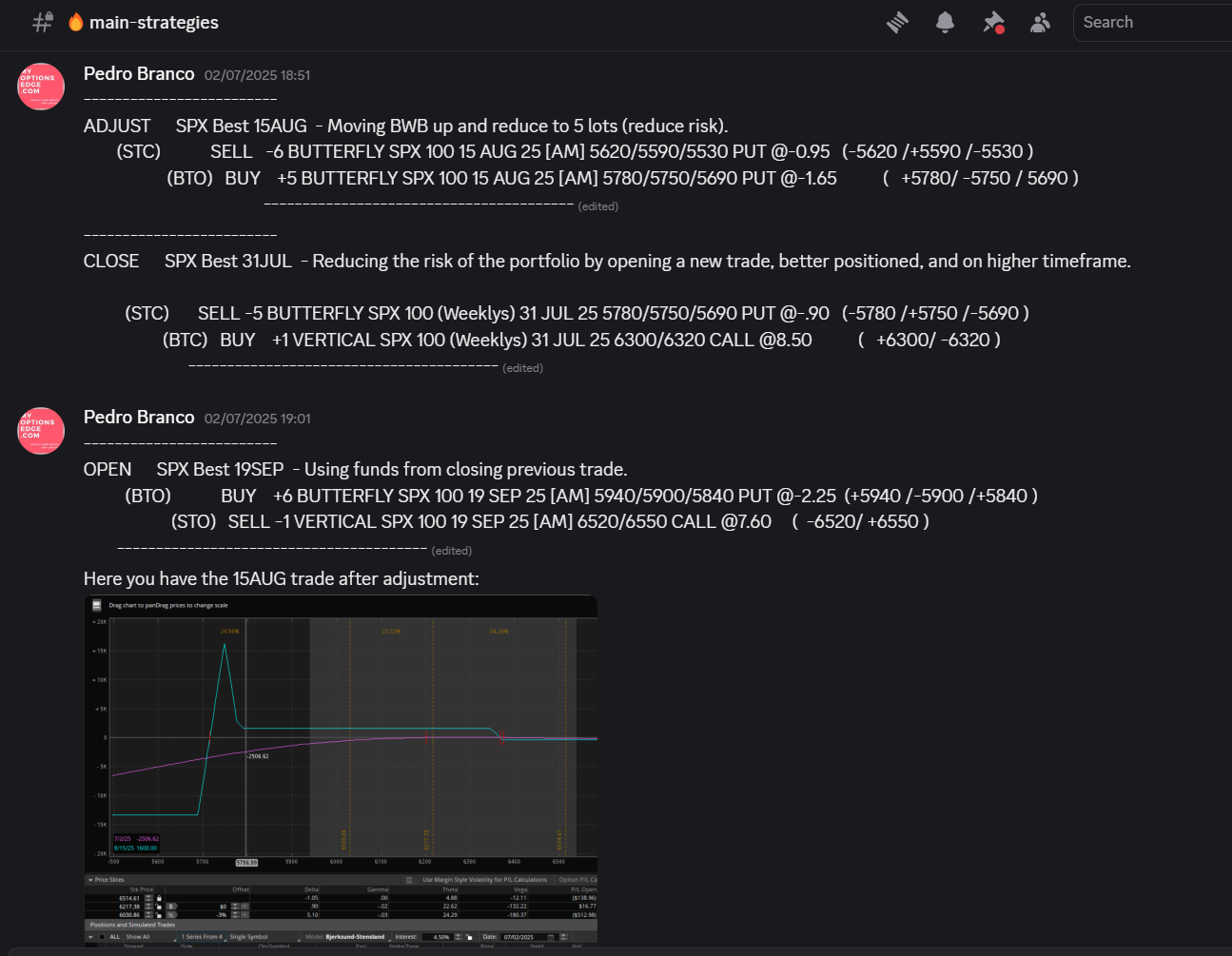
Task: Click the chart icon at screenshot's top-left
Action: (x=96, y=605)
